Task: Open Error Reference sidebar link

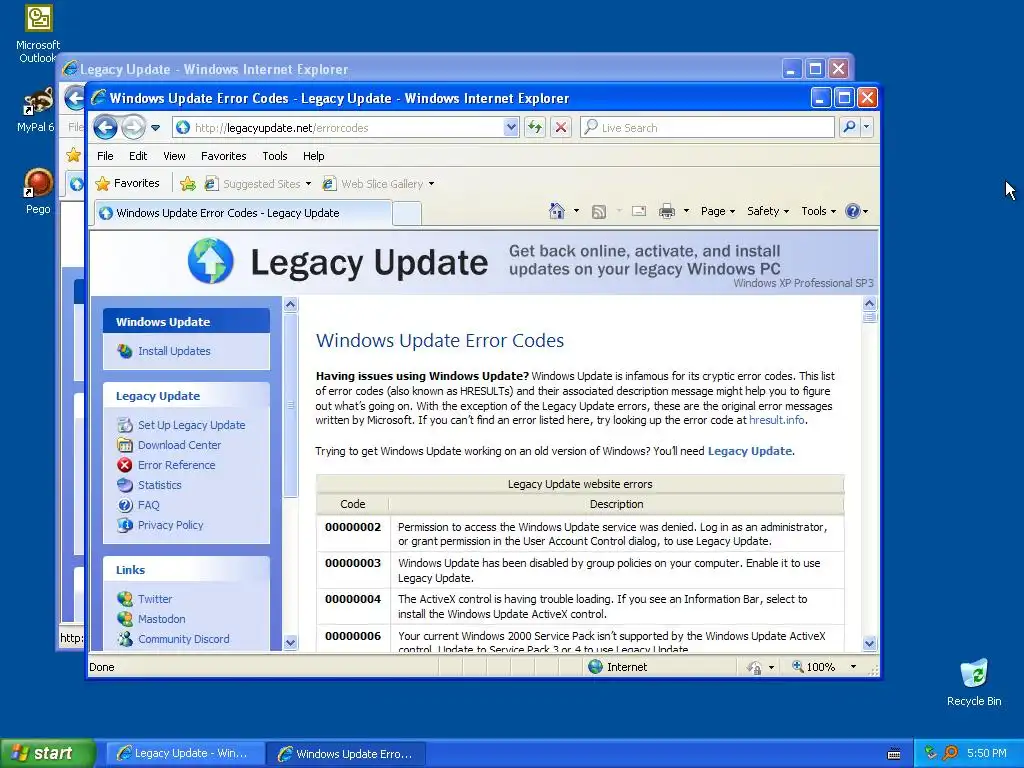Action: tap(176, 465)
